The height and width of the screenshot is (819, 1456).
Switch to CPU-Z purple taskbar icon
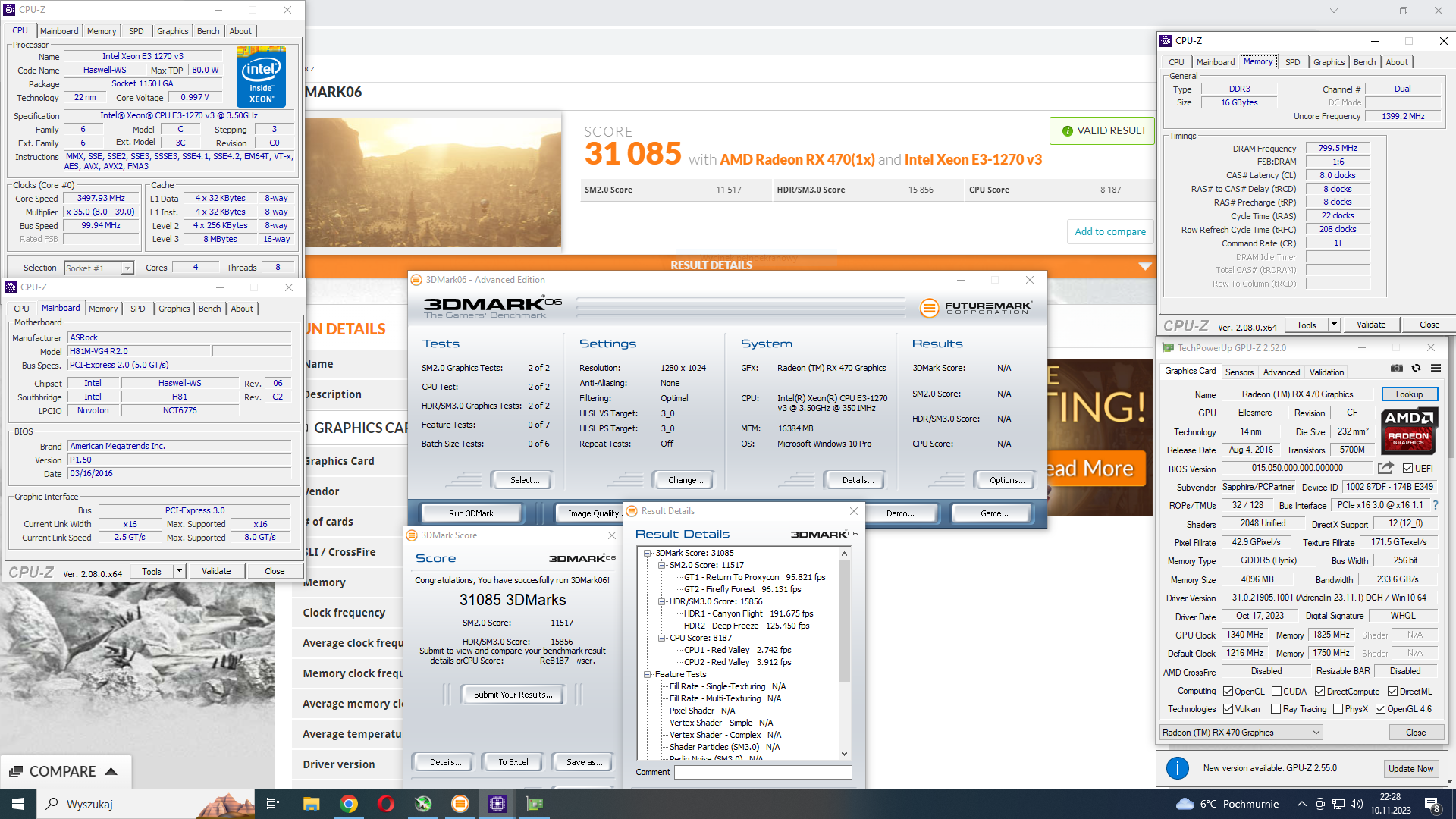(x=497, y=804)
